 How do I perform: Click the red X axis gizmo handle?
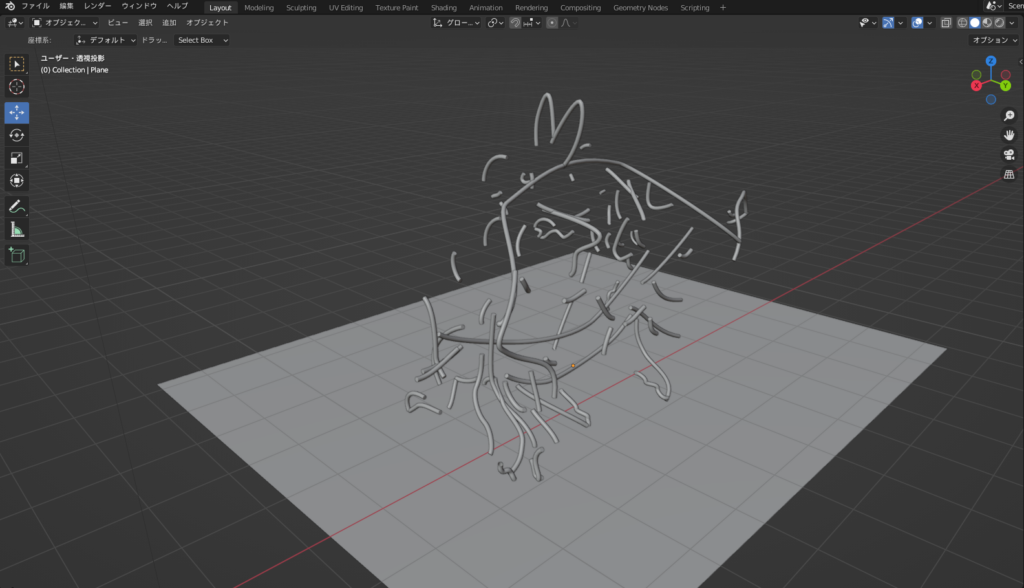pyautogui.click(x=976, y=86)
